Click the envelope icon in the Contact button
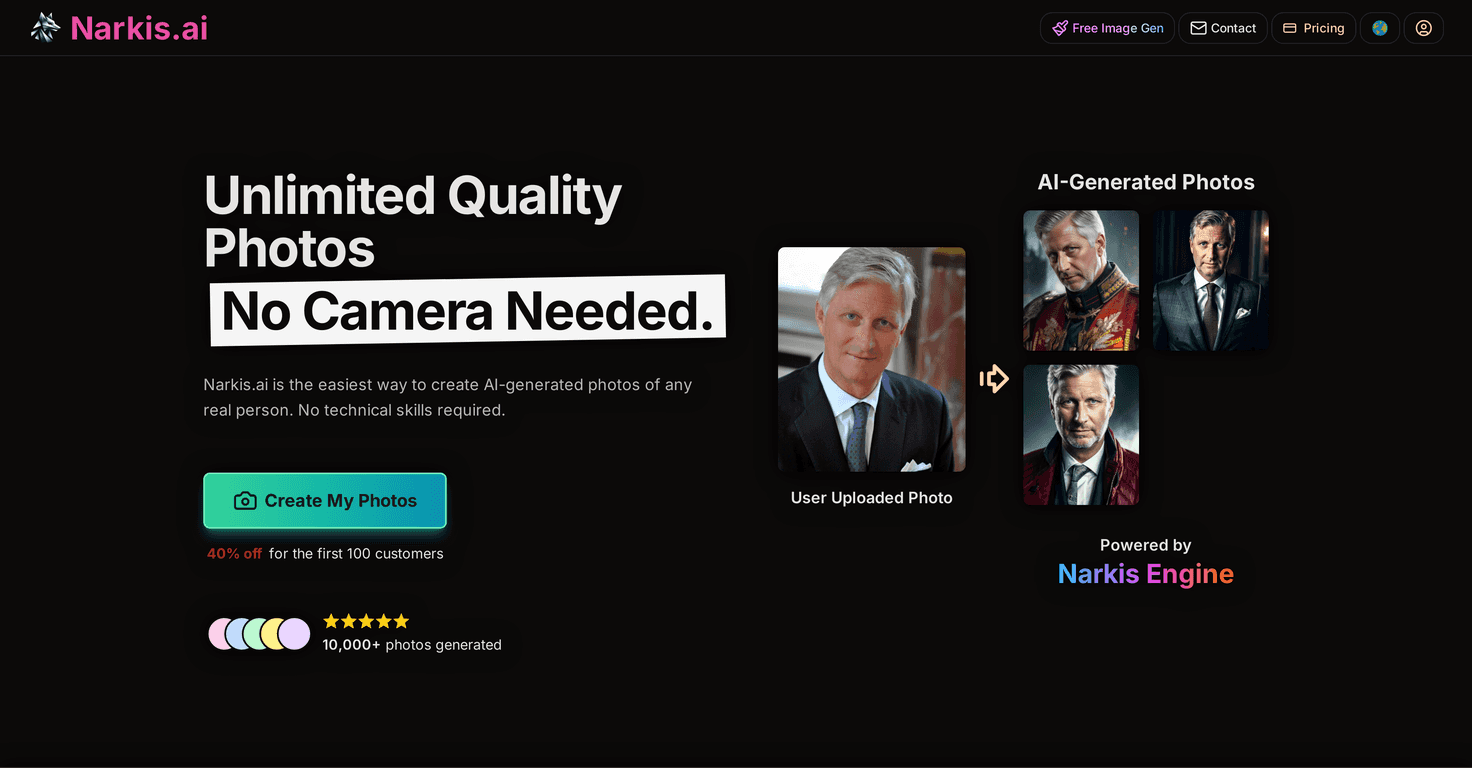 point(1197,28)
